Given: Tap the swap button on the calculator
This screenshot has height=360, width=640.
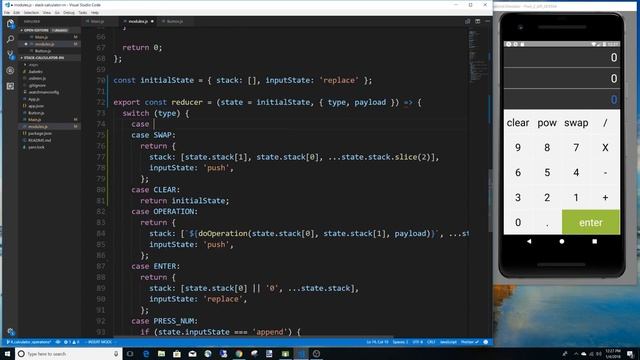Looking at the screenshot, I should [576, 122].
